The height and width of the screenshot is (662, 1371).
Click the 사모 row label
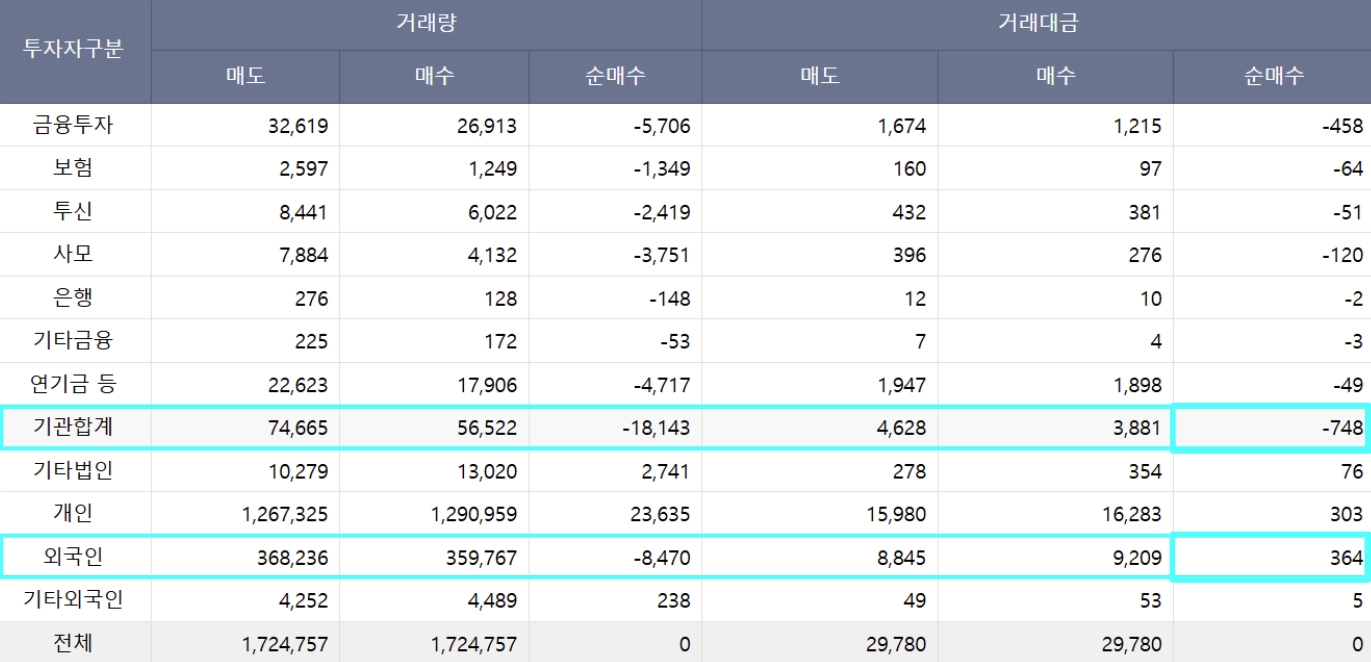coord(75,254)
